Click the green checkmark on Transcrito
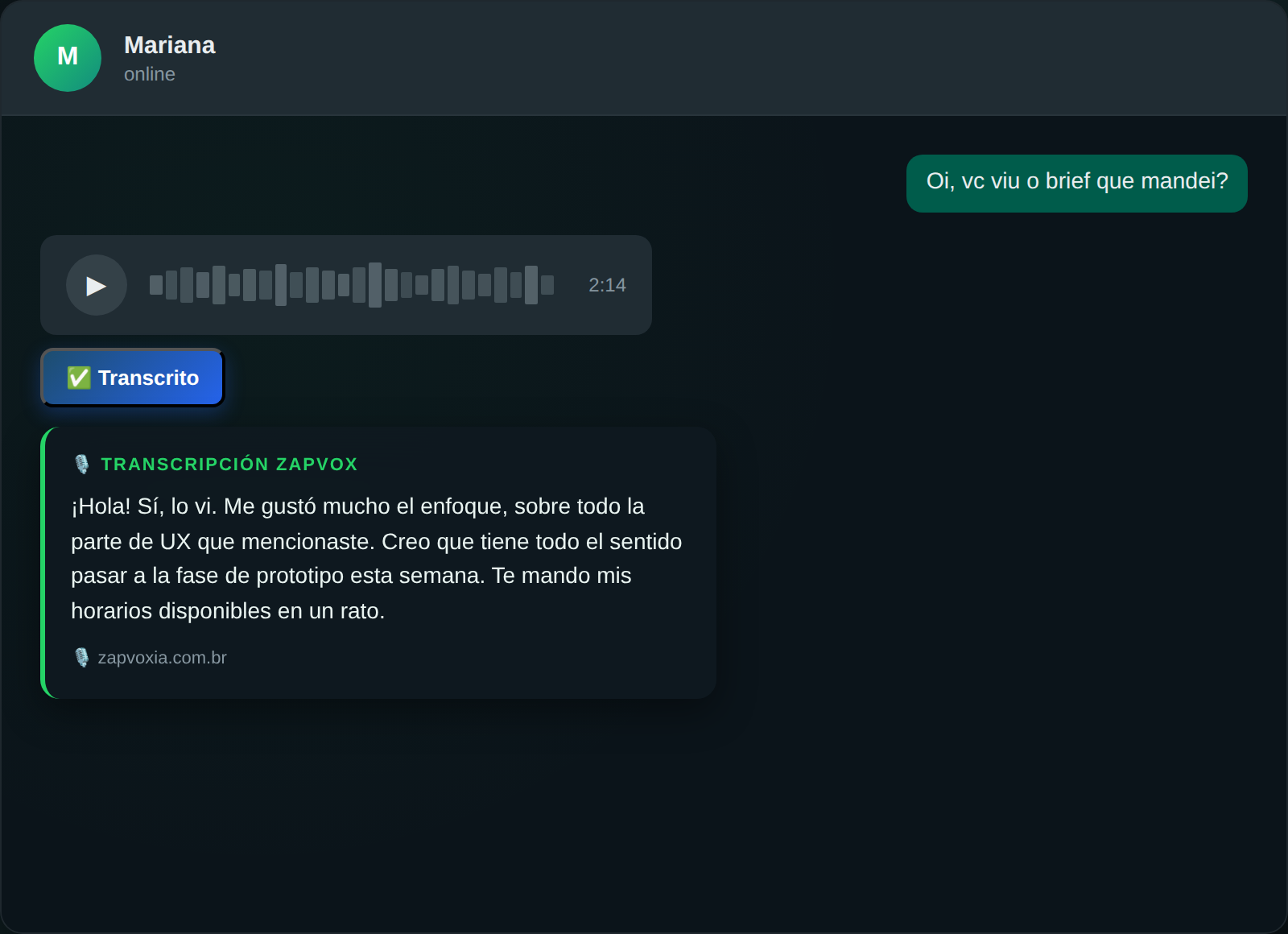 click(x=79, y=378)
